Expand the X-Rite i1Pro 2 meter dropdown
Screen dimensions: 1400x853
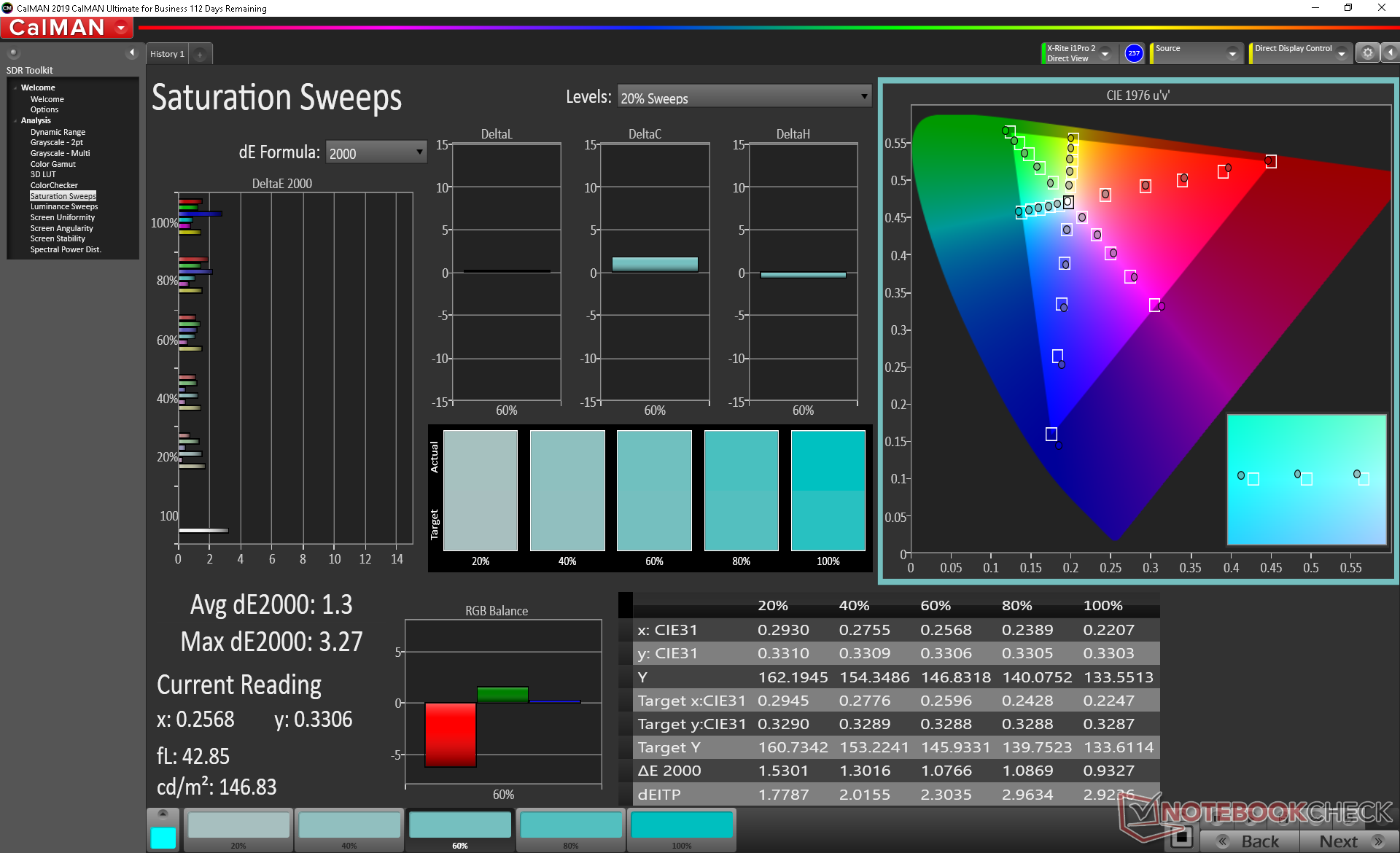point(1105,54)
